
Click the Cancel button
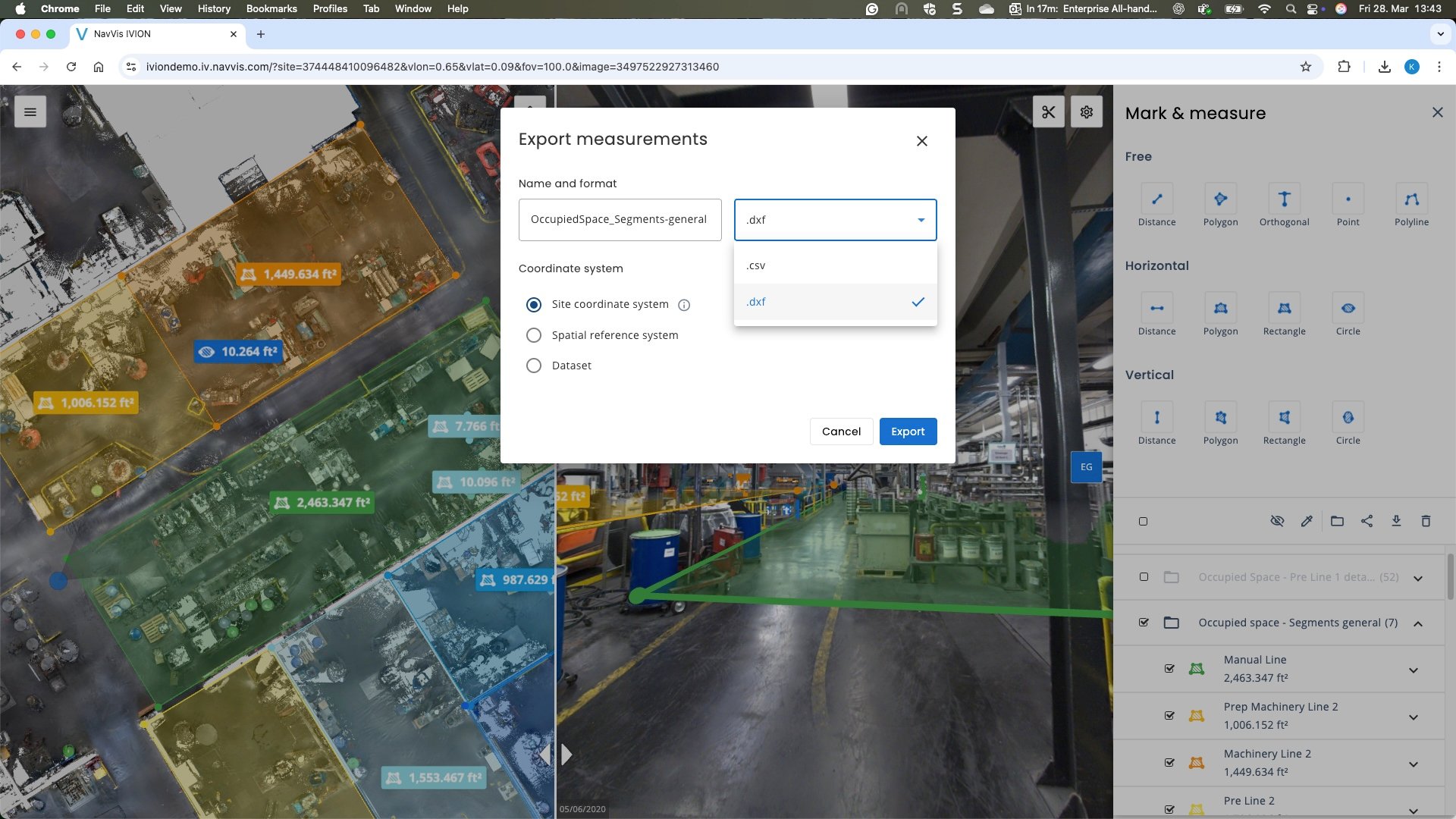(x=841, y=431)
